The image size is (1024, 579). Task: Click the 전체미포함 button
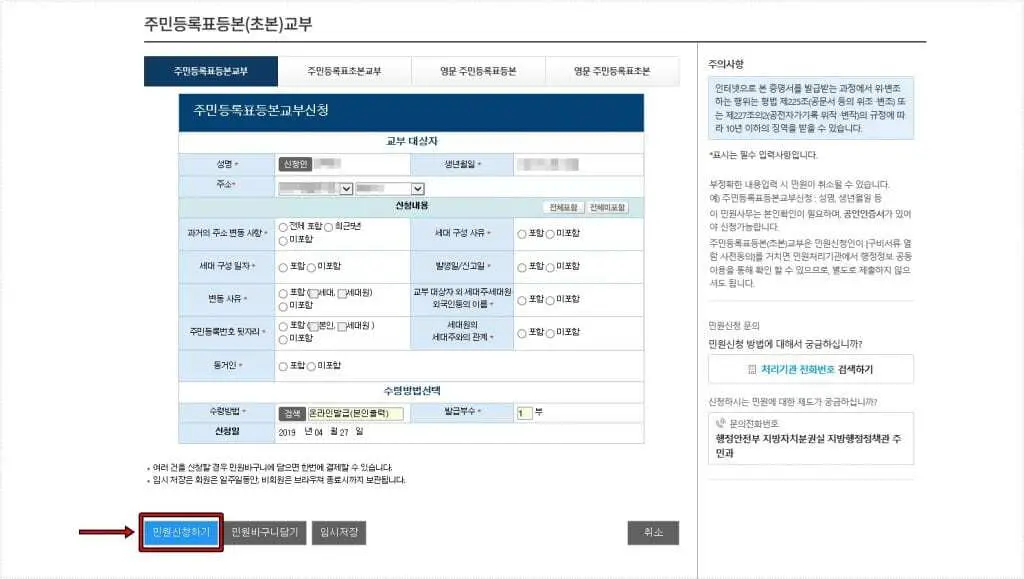(607, 208)
